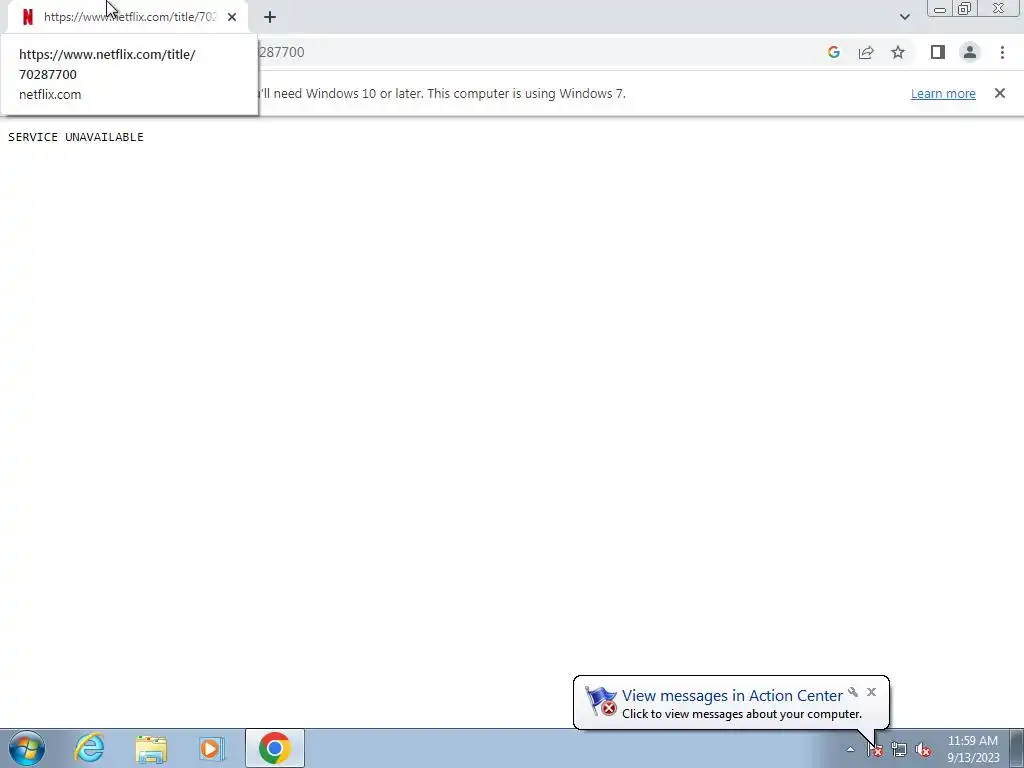The image size is (1024, 768).
Task: Toggle the Chrome side panel
Action: point(938,52)
